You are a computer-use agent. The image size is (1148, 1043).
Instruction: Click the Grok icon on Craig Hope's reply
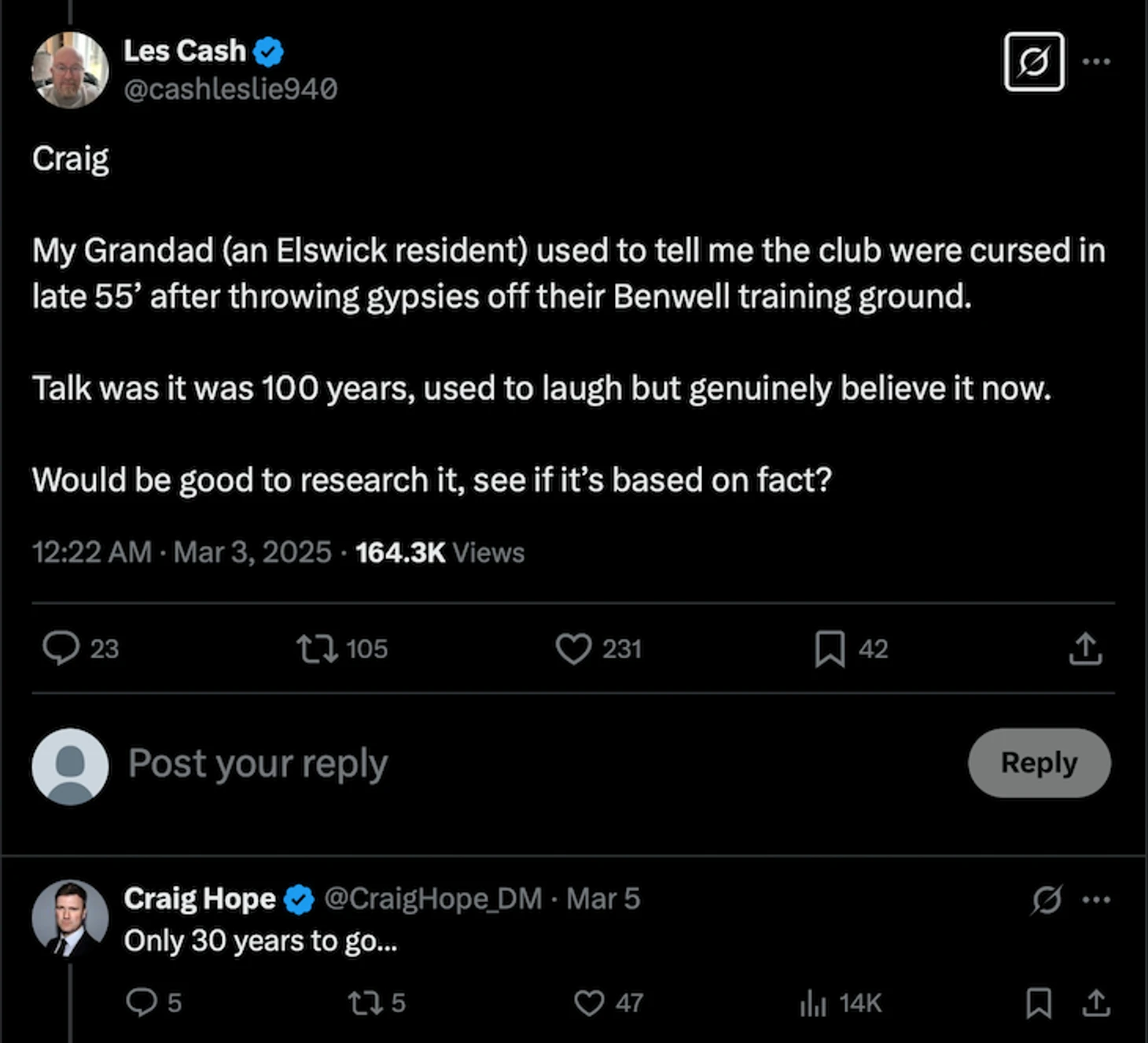[x=1047, y=899]
